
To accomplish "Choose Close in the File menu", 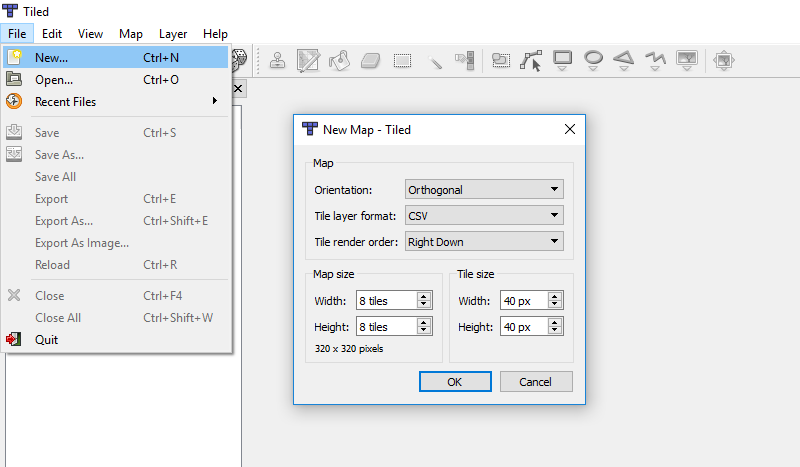I will 116,296.
